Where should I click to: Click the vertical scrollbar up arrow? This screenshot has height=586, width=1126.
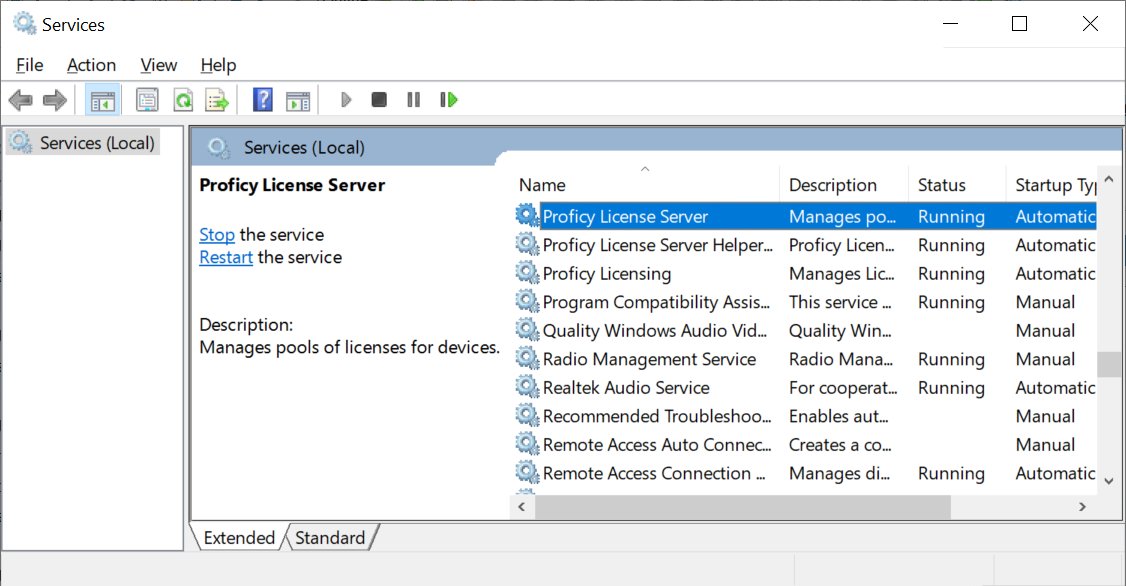pos(1109,179)
